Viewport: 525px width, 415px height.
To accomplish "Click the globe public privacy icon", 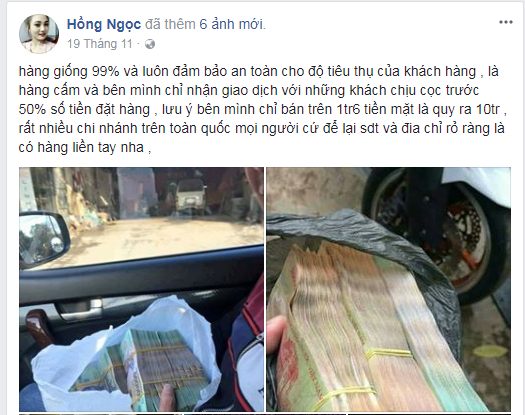I will [150, 44].
